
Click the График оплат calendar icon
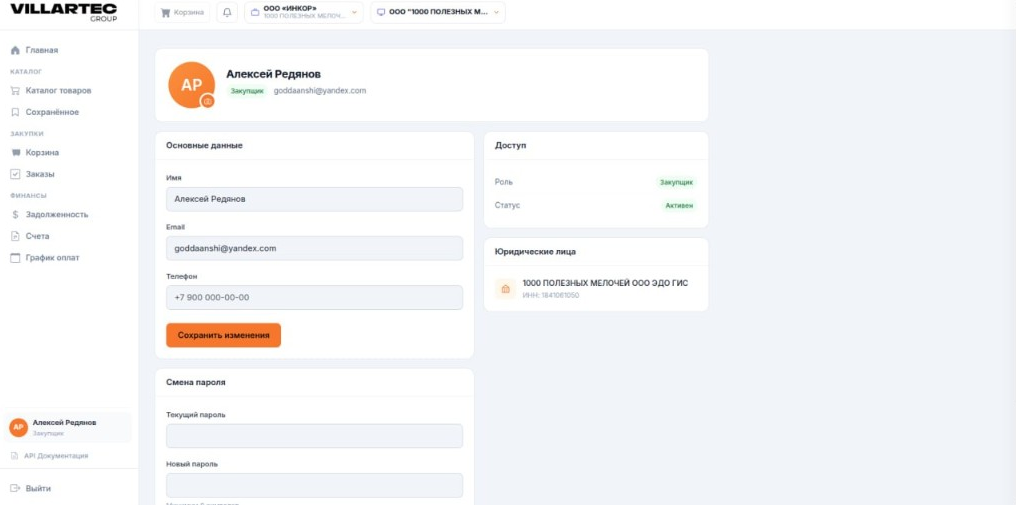(x=16, y=258)
